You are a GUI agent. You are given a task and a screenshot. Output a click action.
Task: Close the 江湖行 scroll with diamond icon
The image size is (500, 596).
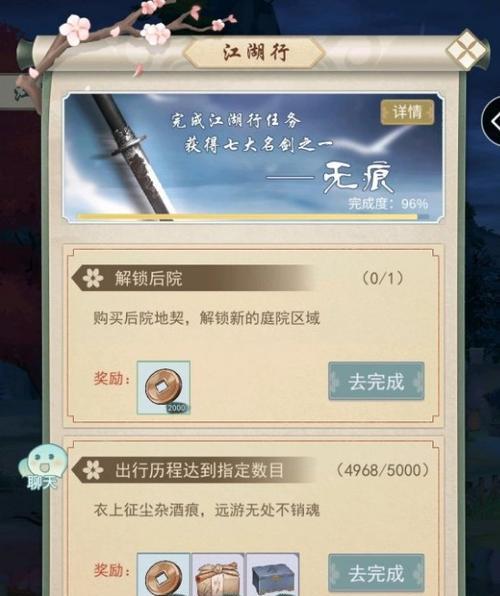tap(467, 50)
